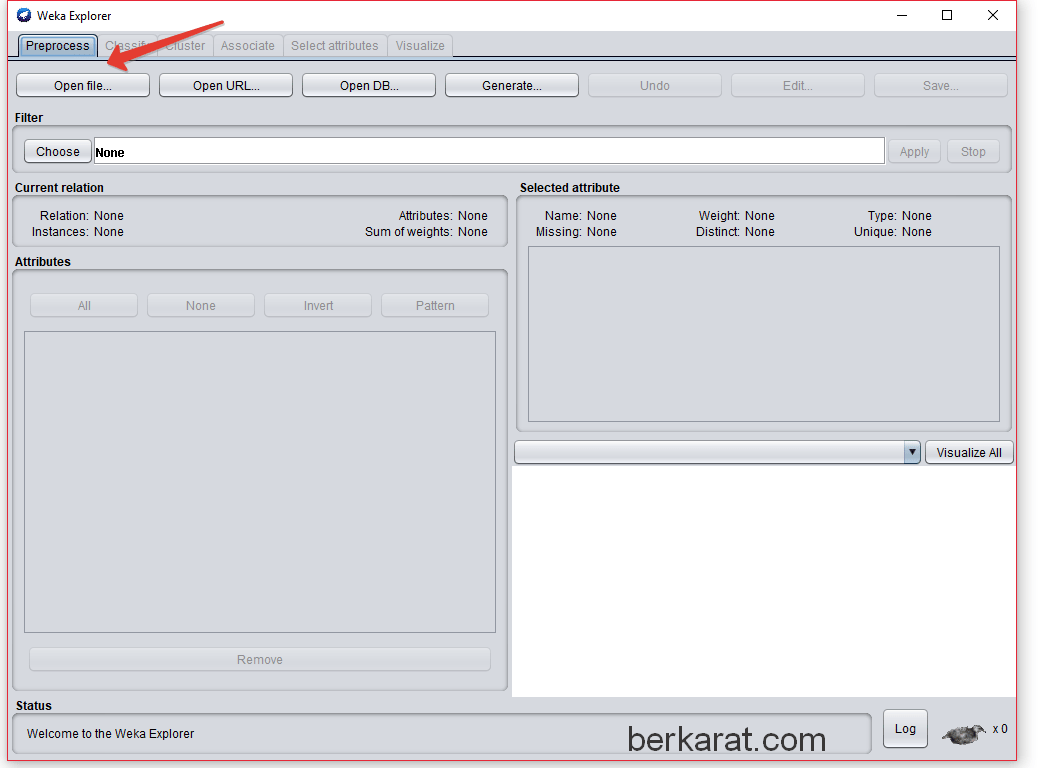The image size is (1038, 773).
Task: Minimize the Weka Explorer window
Action: [902, 15]
